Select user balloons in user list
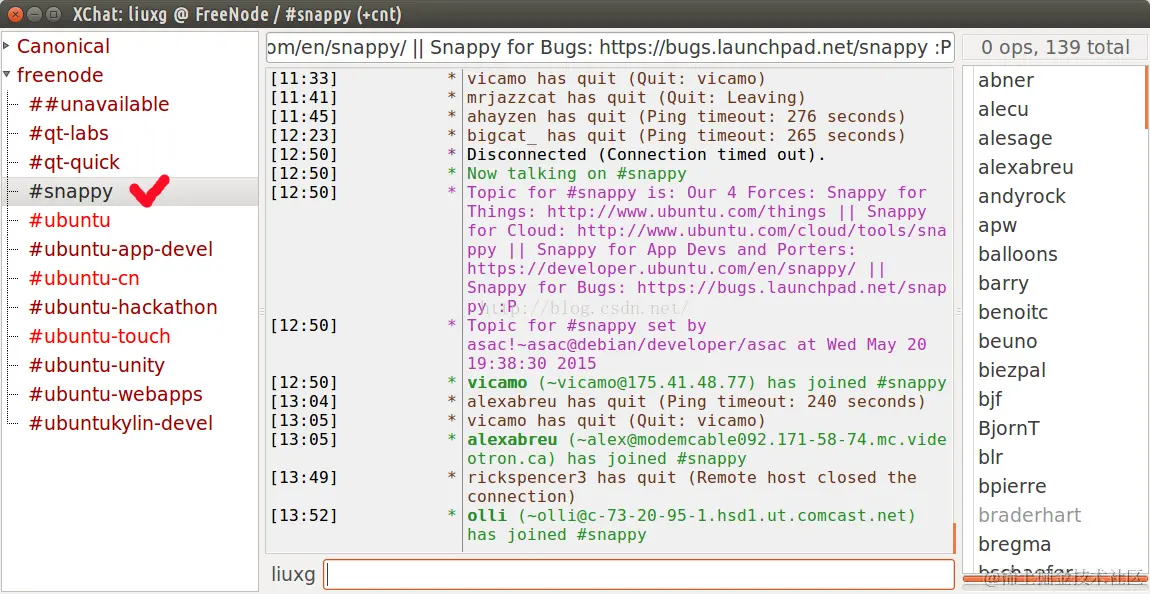Viewport: 1150px width, 594px height. [1018, 254]
